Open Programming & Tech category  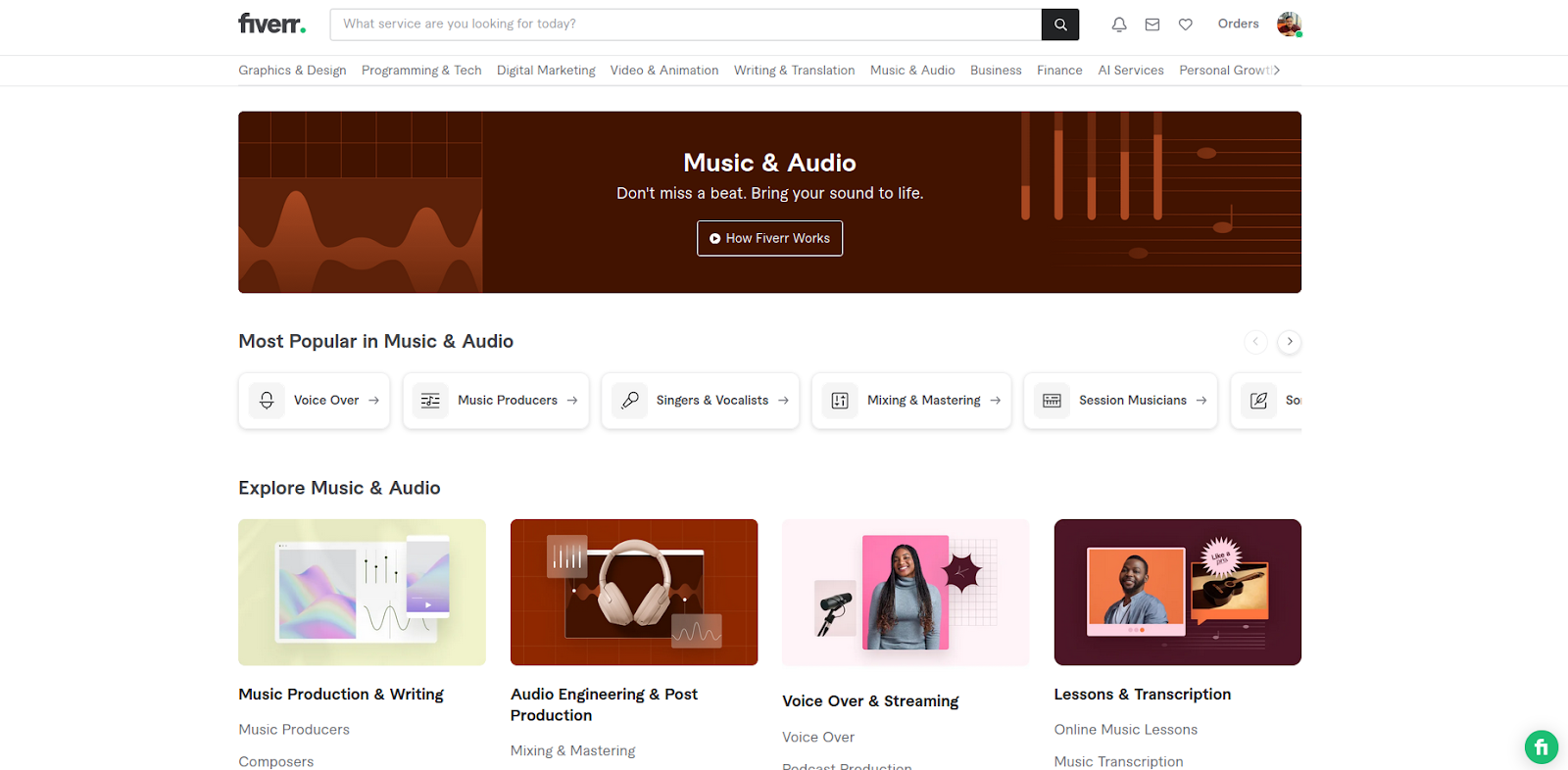coord(421,71)
